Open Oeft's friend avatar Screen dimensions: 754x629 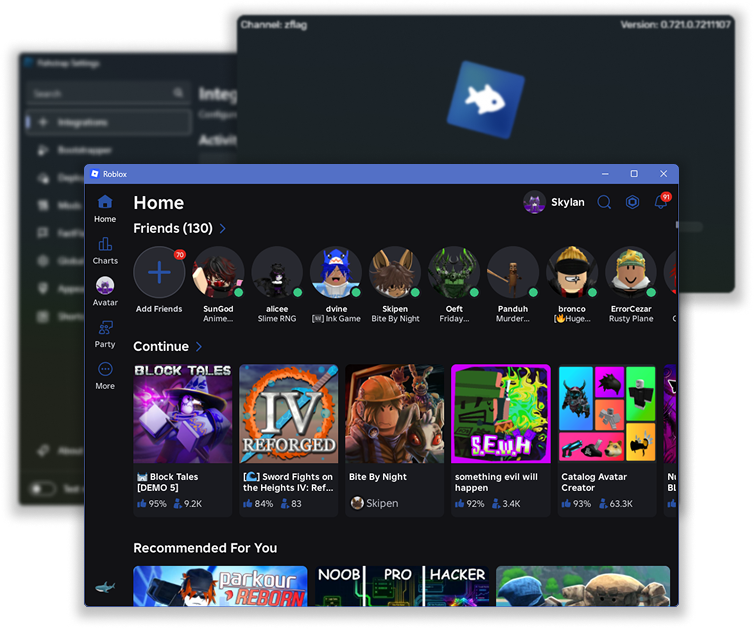[x=454, y=272]
